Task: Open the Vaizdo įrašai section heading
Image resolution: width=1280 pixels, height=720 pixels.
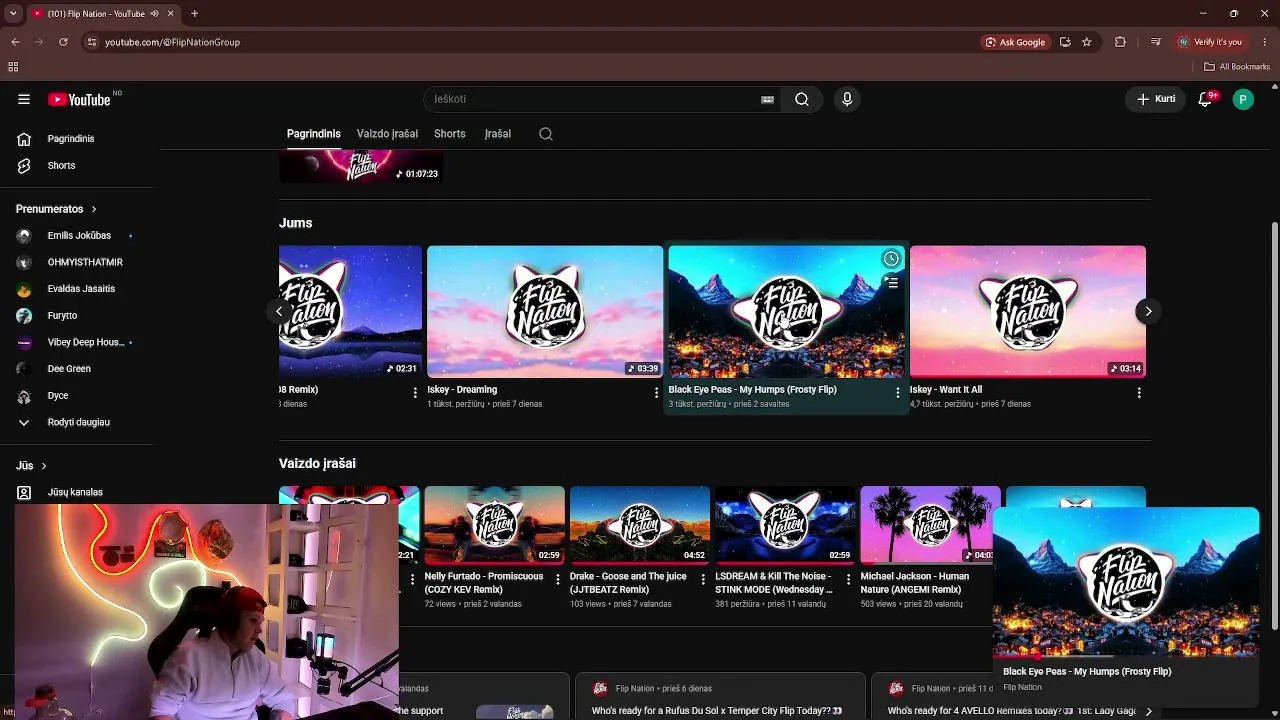Action: (317, 464)
